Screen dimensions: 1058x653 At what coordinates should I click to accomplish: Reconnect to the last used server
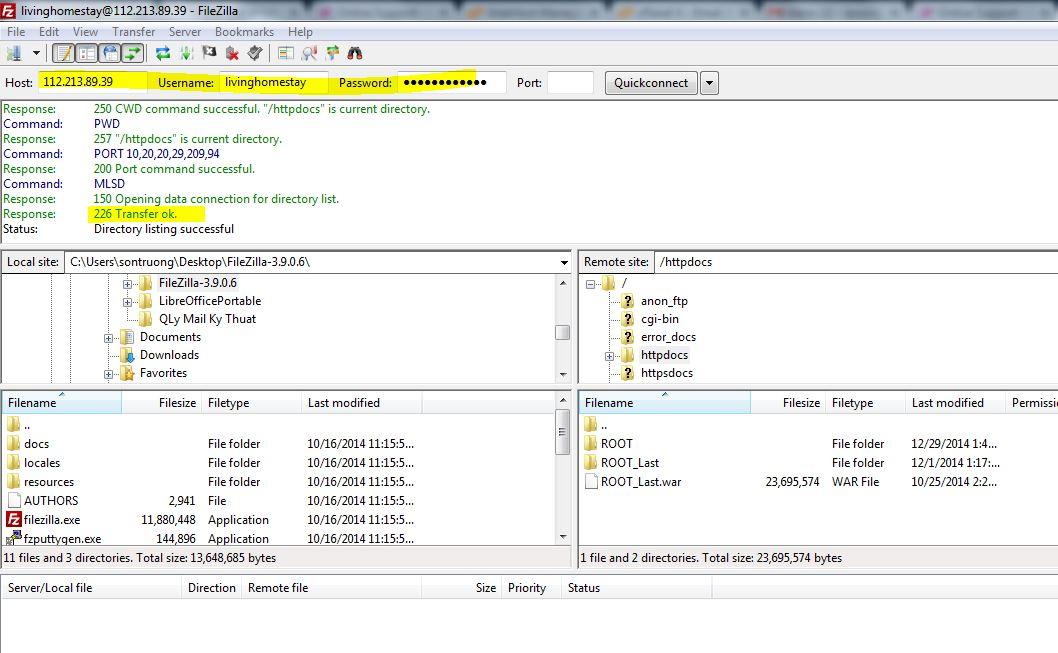254,53
